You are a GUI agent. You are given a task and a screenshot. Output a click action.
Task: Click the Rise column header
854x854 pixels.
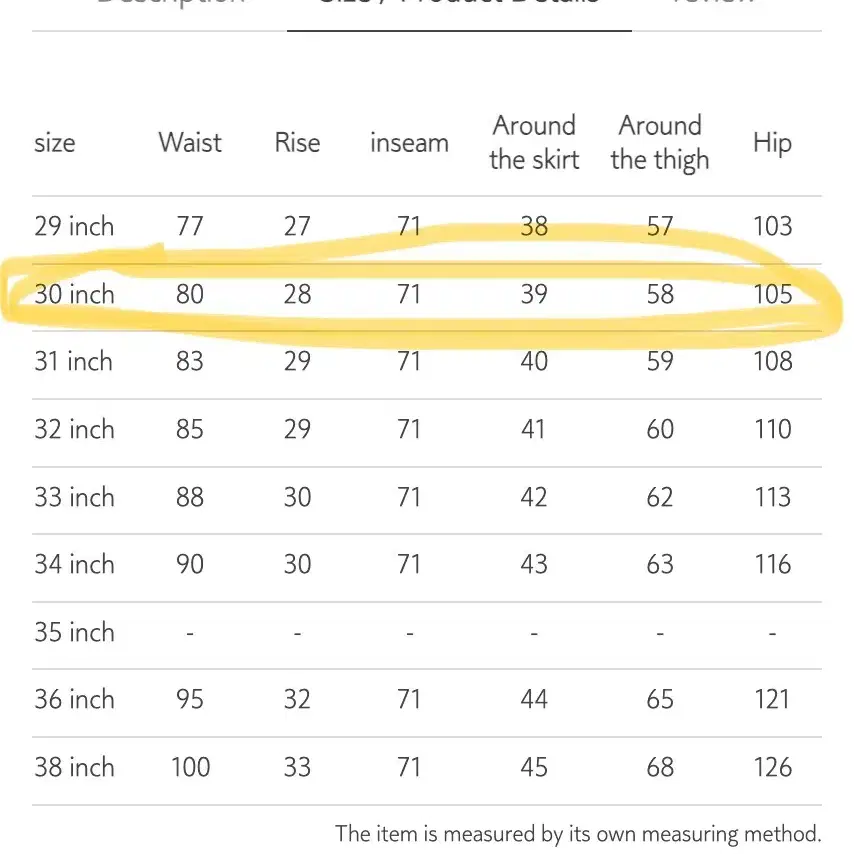297,143
